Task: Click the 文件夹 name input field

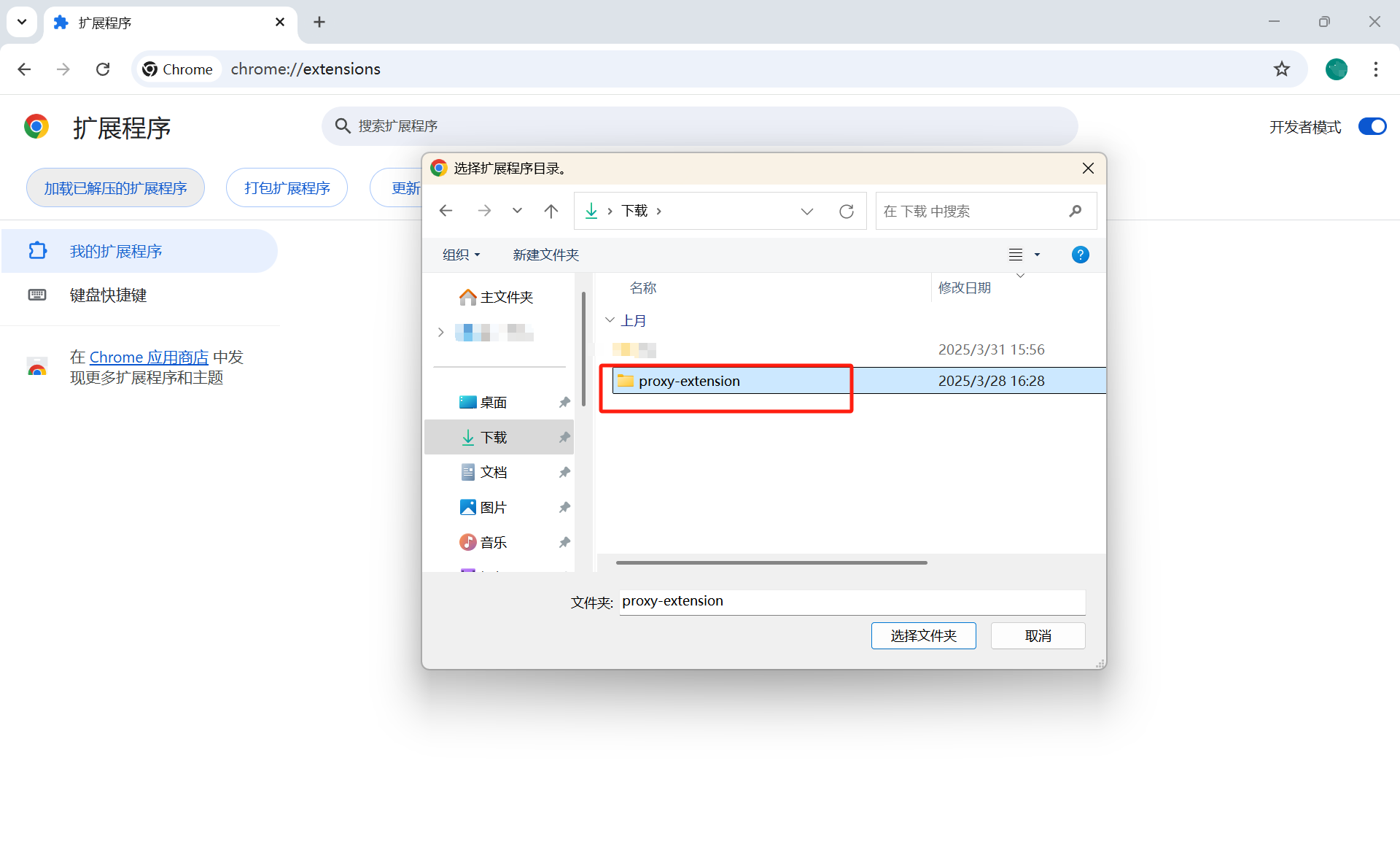Action: coord(852,602)
